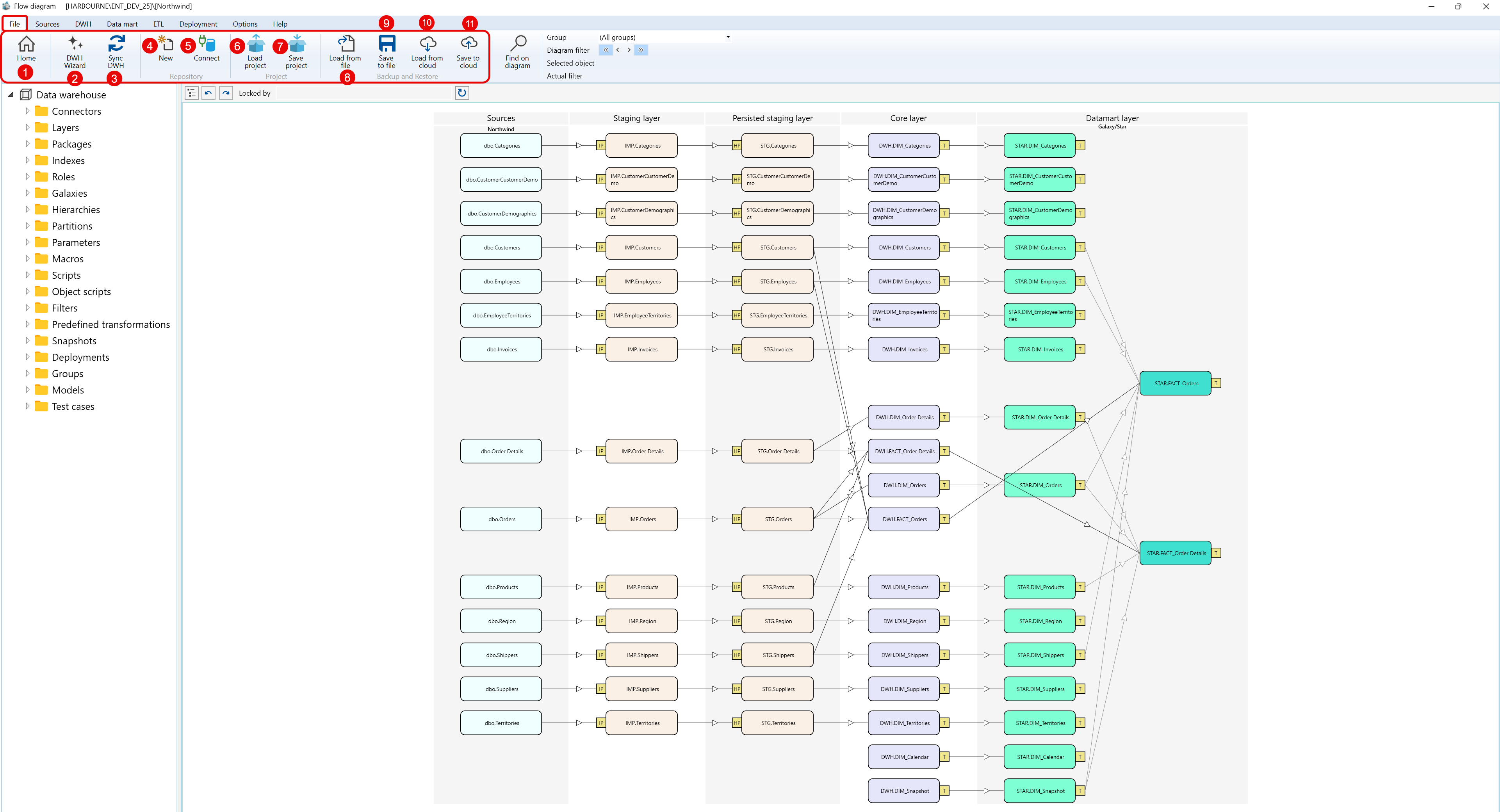Collapse the Data warehouse tree root
This screenshot has height=812, width=1500.
coord(11,94)
